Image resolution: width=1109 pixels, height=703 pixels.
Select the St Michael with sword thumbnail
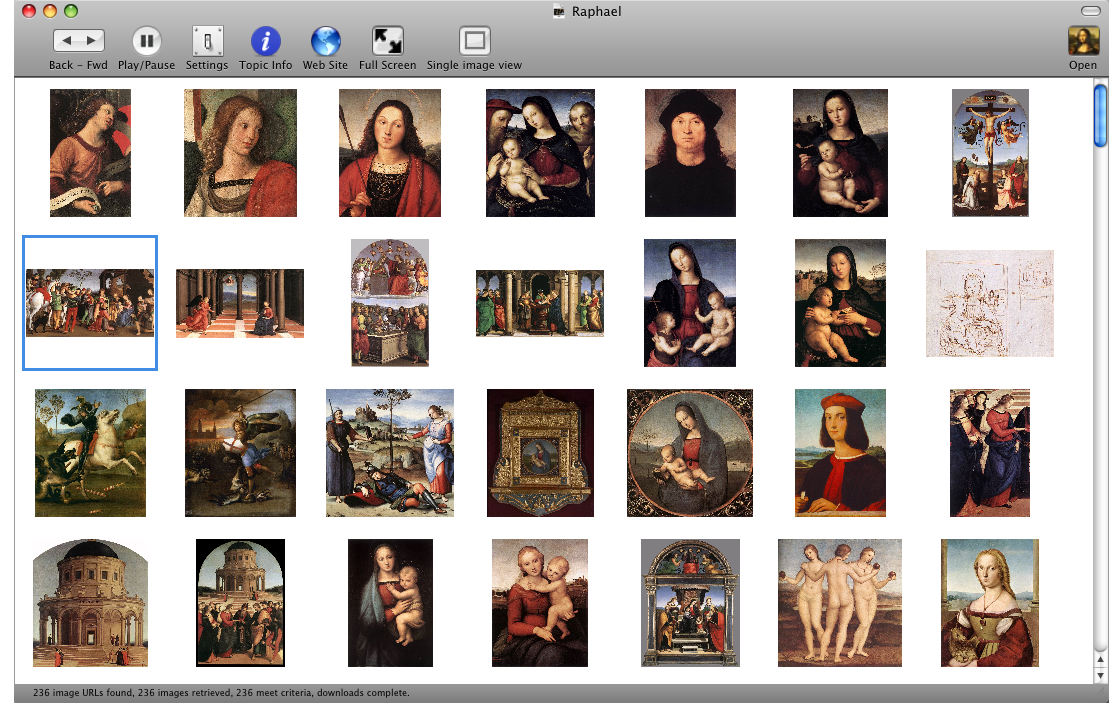240,453
